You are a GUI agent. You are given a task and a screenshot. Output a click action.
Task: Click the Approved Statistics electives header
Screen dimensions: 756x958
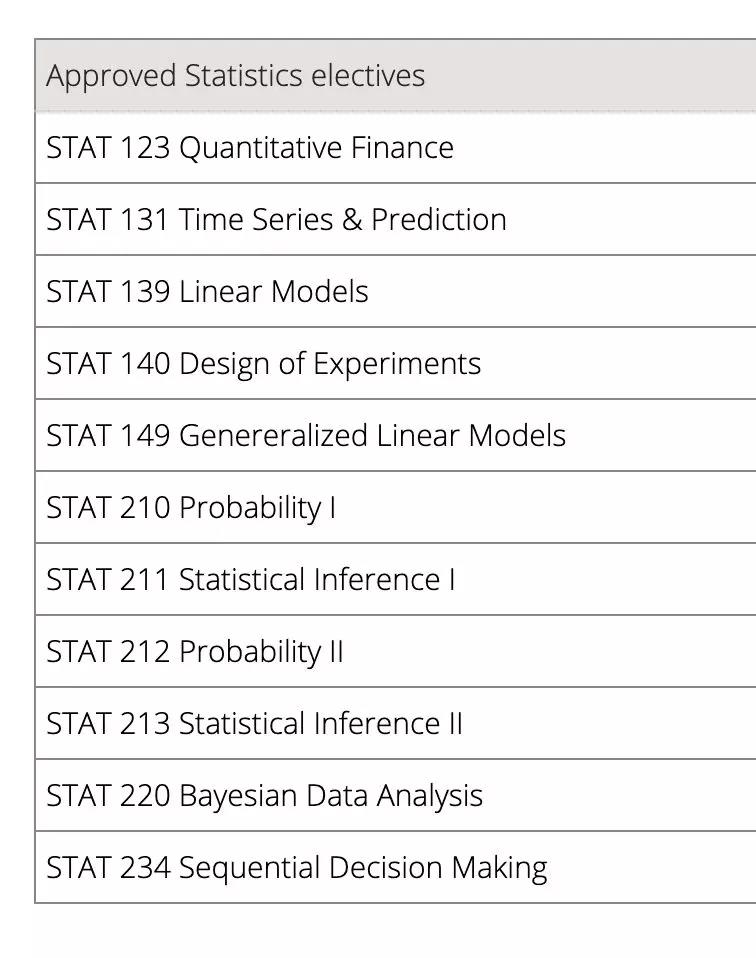pos(396,75)
